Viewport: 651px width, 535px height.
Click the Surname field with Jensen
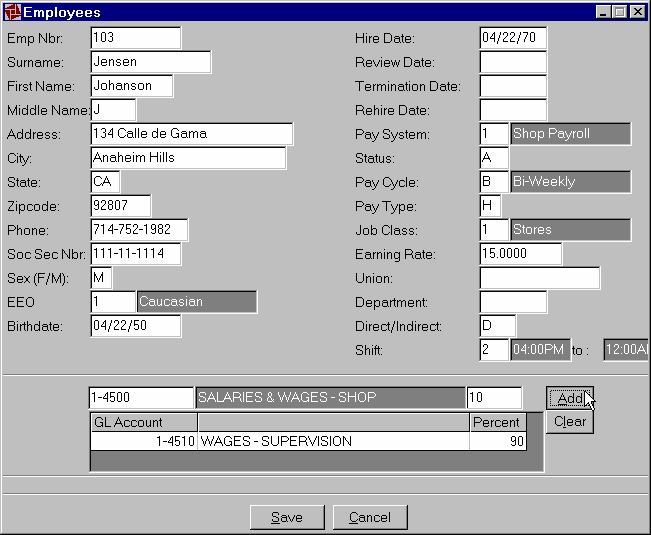[x=150, y=62]
